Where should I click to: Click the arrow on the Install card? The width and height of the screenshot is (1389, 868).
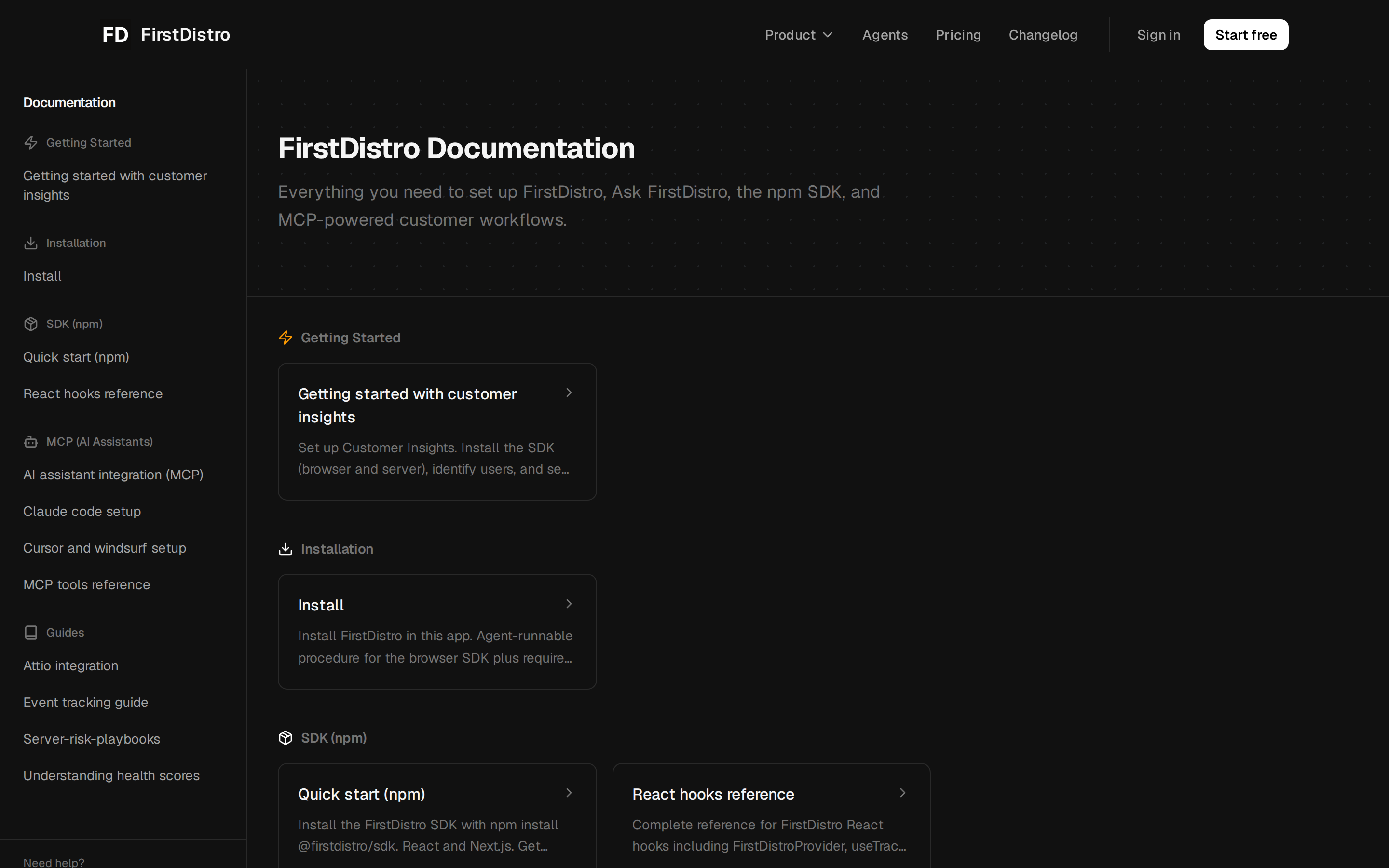pyautogui.click(x=569, y=604)
